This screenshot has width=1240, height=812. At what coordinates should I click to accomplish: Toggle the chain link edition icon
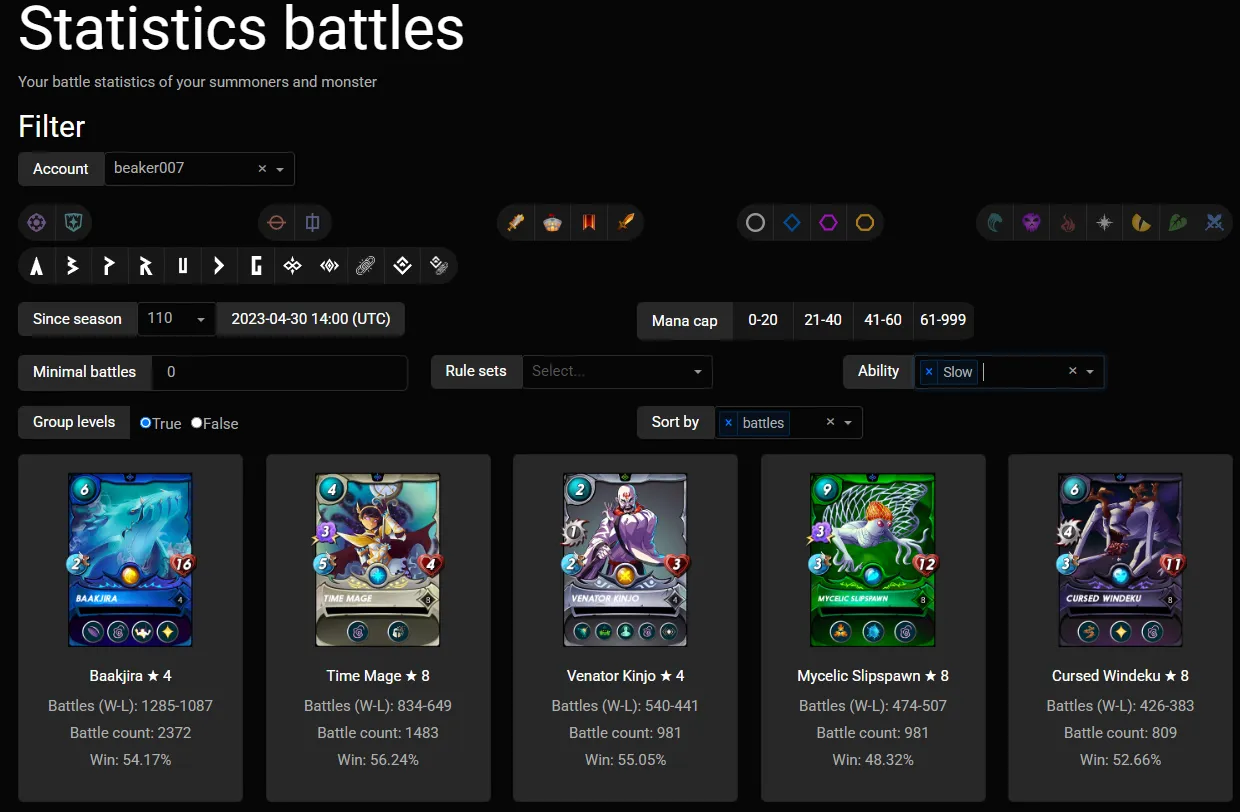(366, 266)
